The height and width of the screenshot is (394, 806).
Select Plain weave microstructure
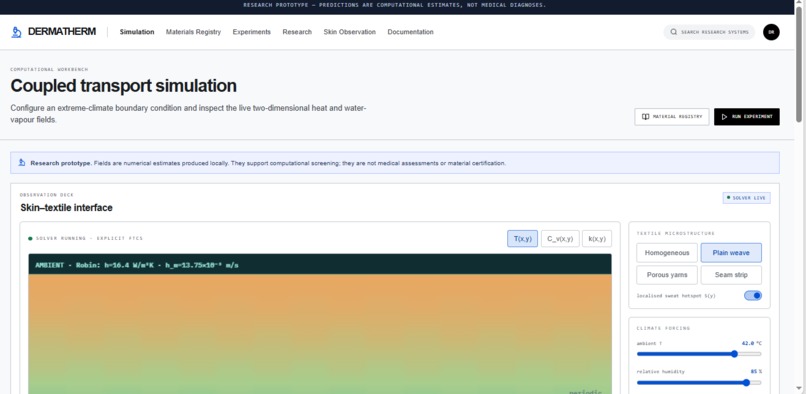click(x=731, y=253)
